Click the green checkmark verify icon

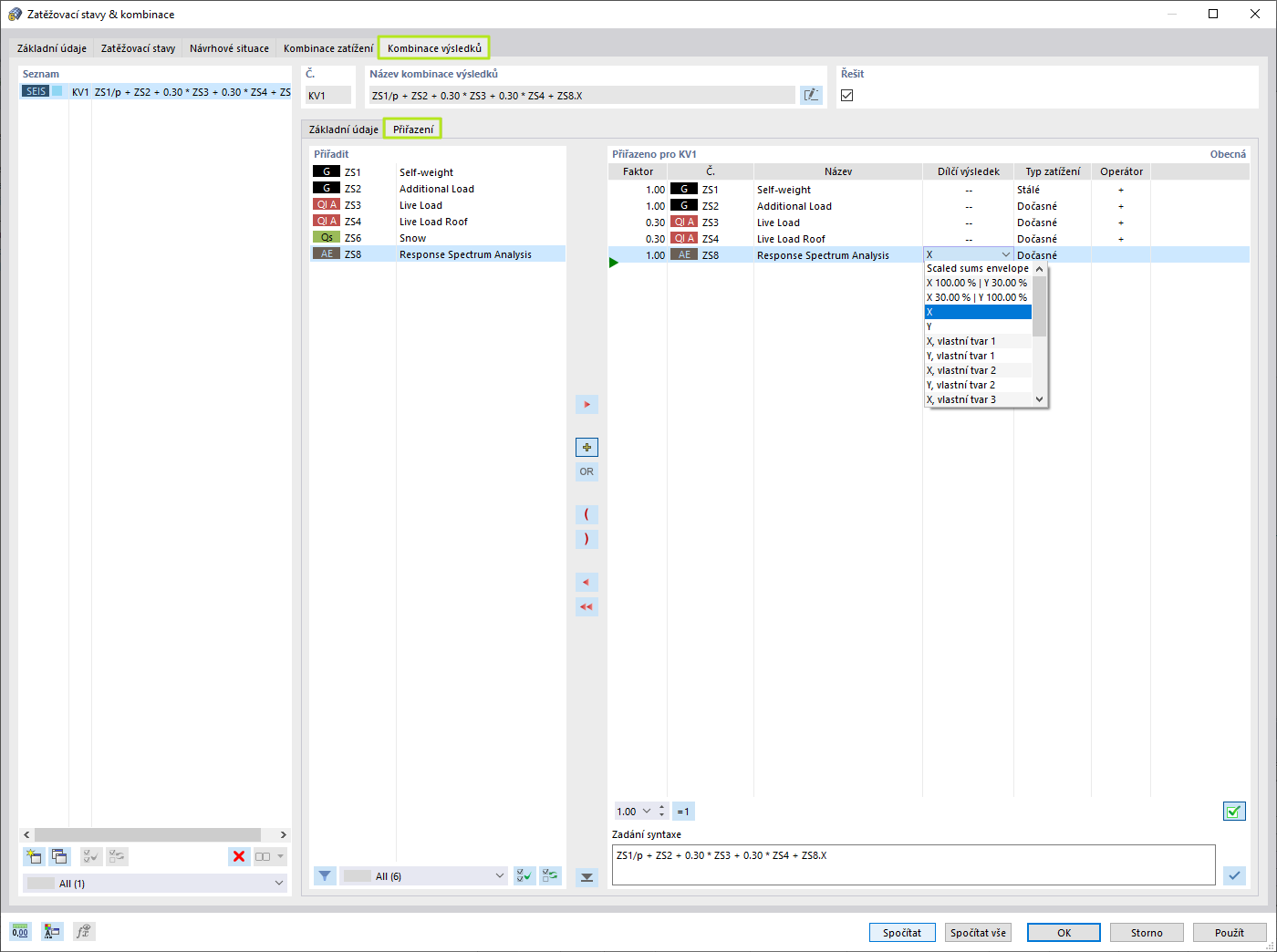tap(1234, 811)
